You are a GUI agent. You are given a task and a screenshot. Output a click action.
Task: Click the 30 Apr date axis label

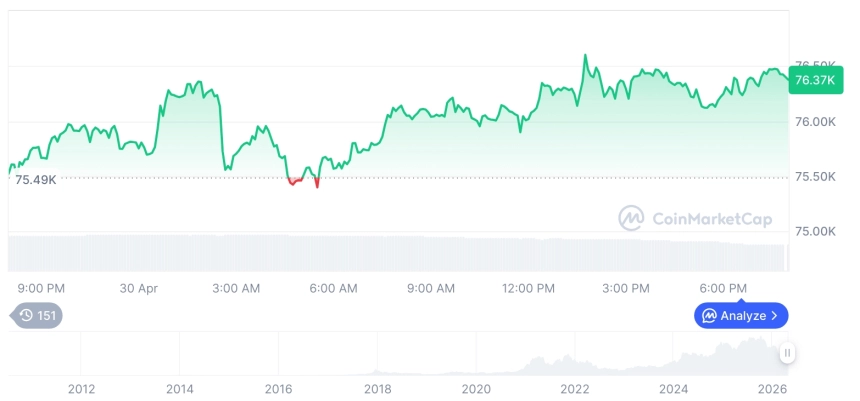pyautogui.click(x=139, y=288)
